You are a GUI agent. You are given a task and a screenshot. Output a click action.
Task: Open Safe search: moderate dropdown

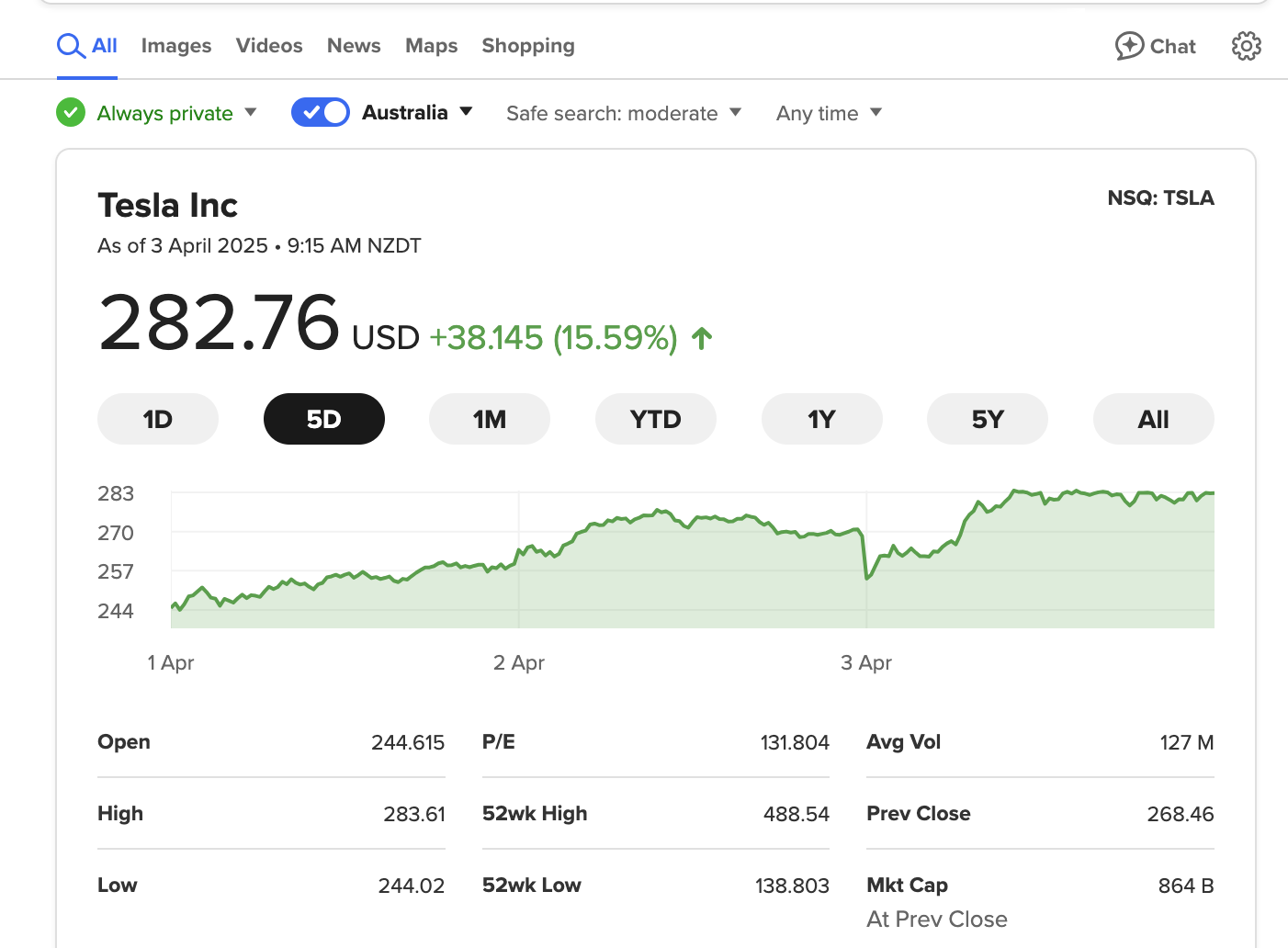click(x=623, y=113)
